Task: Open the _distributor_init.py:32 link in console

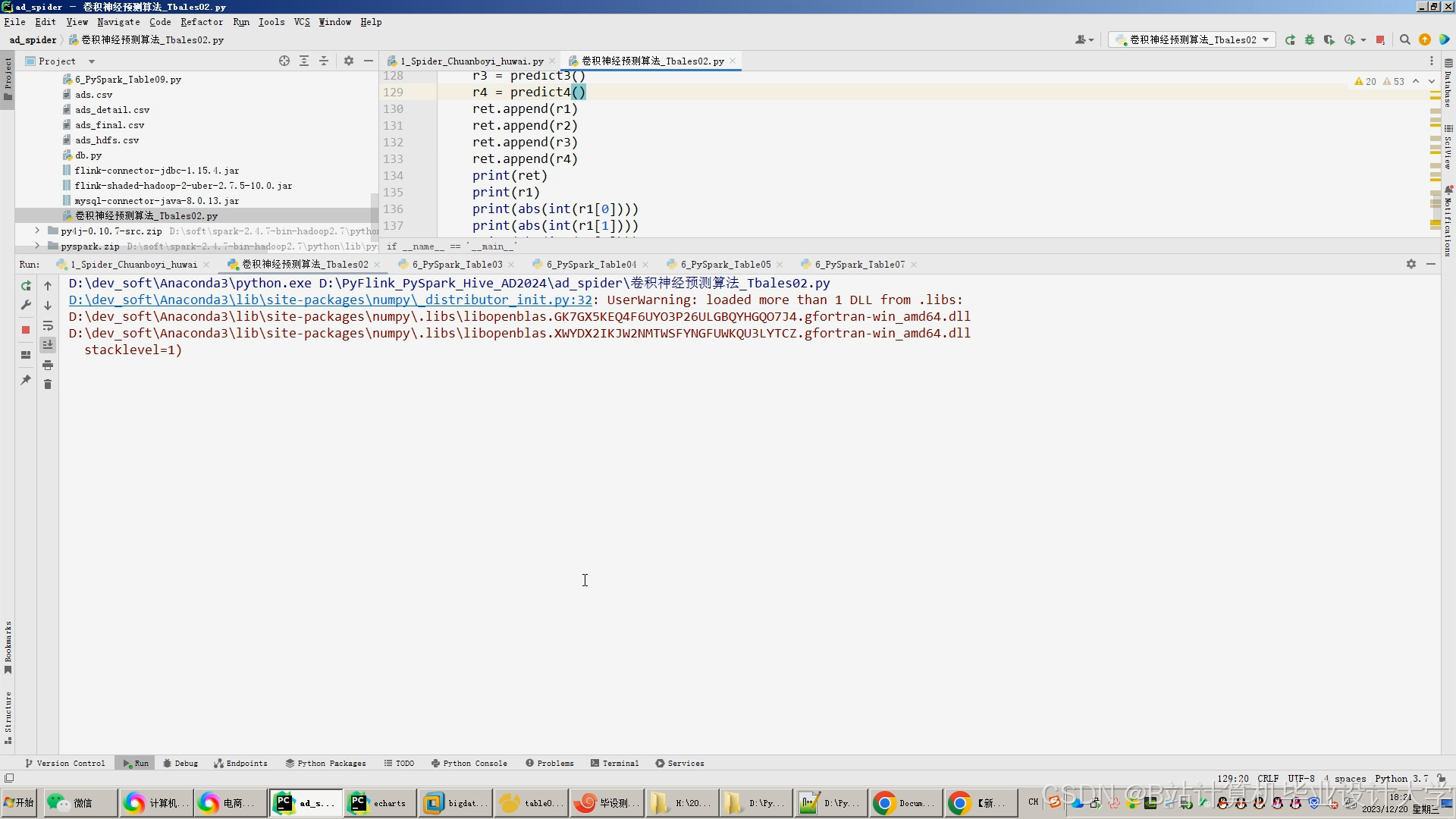Action: tap(330, 300)
